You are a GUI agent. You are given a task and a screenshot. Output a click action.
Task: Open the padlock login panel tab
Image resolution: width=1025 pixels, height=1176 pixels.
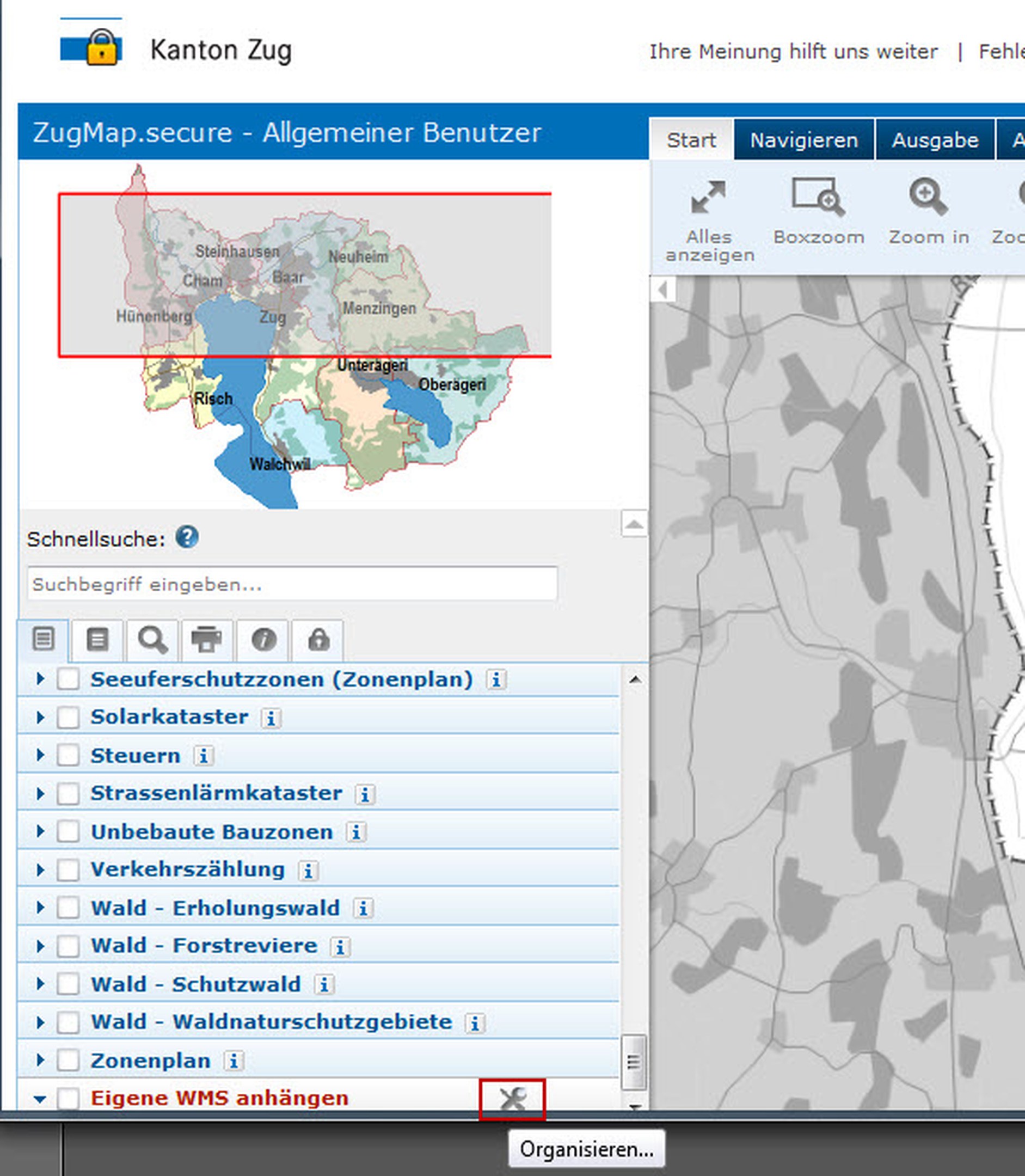click(318, 640)
